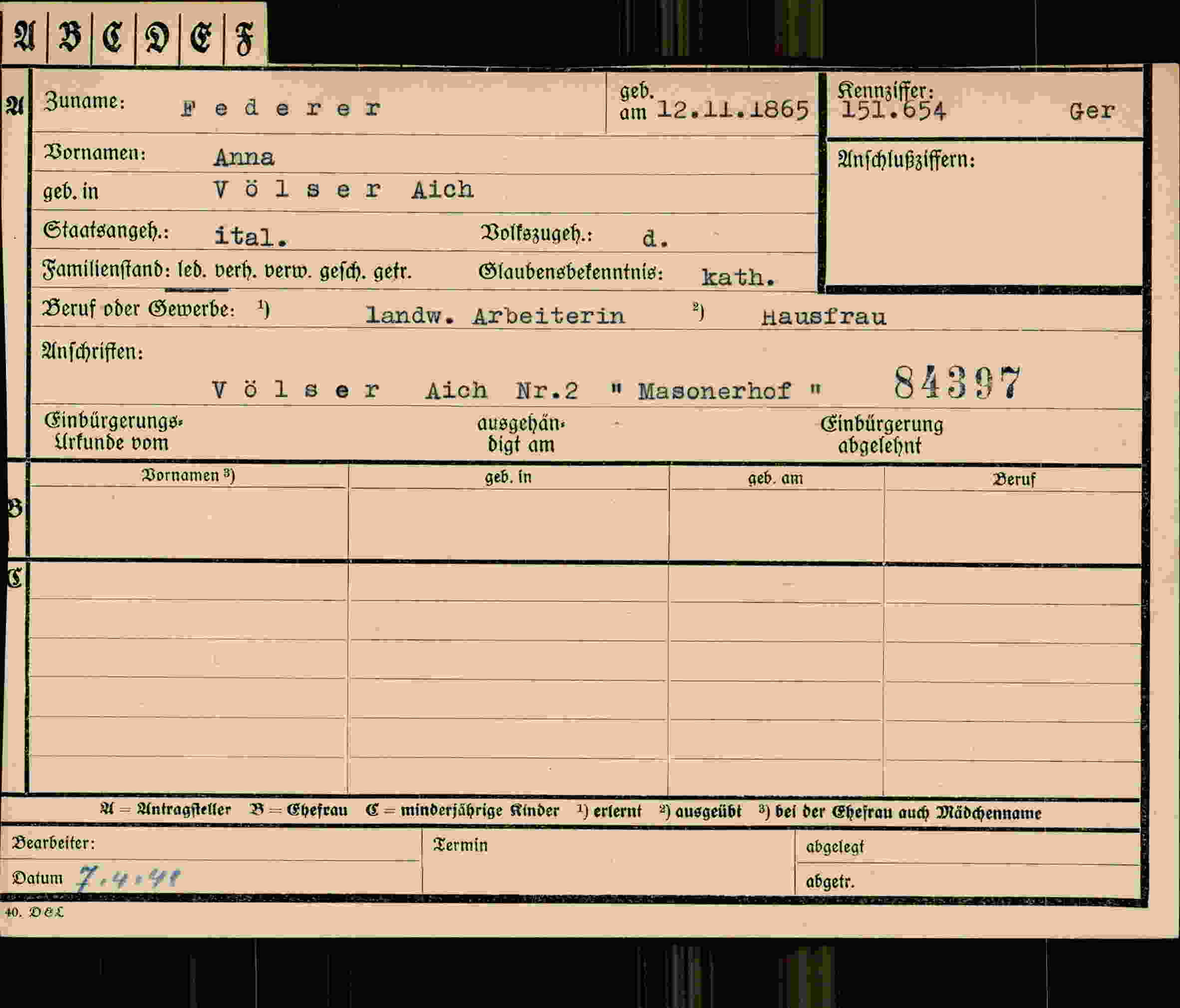Click the 'geb. in' column header in table
Viewport: 1180px width, 1008px height.
pos(508,477)
